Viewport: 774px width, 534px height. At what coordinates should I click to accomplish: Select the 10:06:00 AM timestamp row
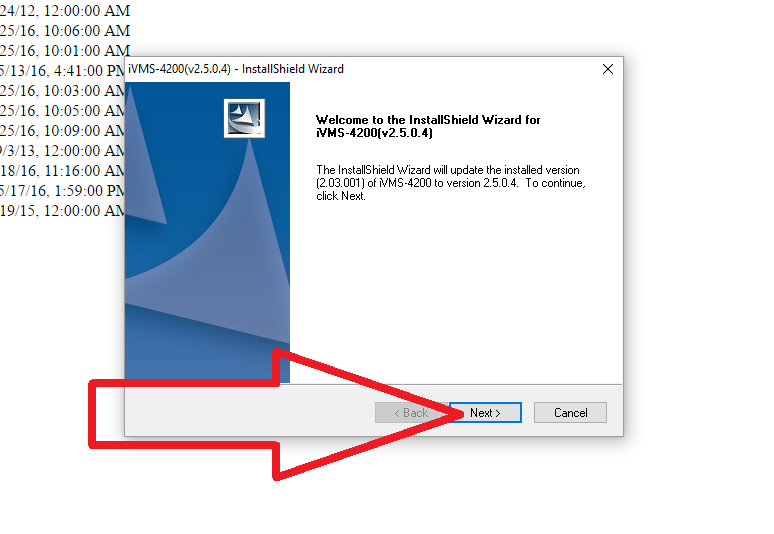point(65,31)
